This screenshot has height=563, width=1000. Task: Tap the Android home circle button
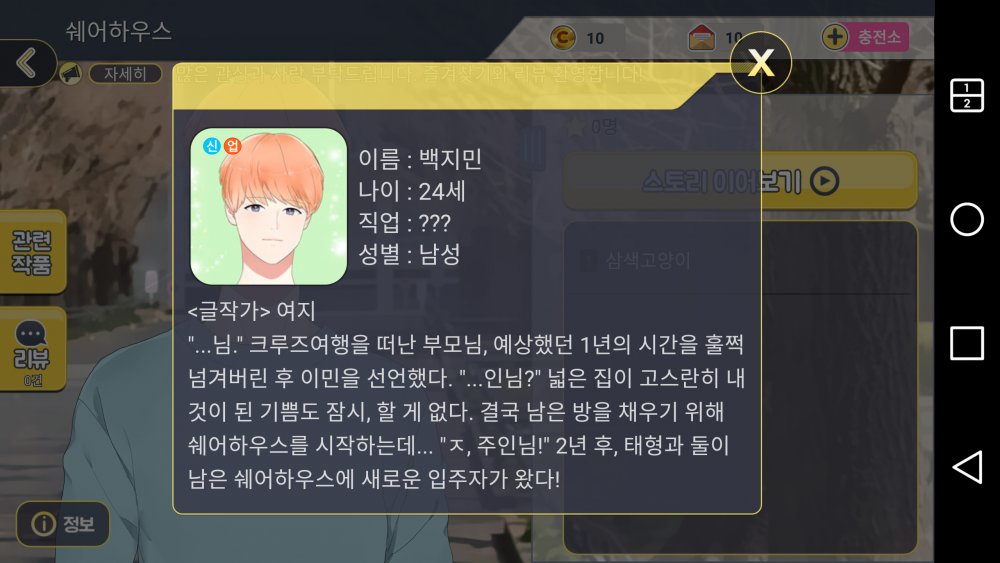point(967,219)
